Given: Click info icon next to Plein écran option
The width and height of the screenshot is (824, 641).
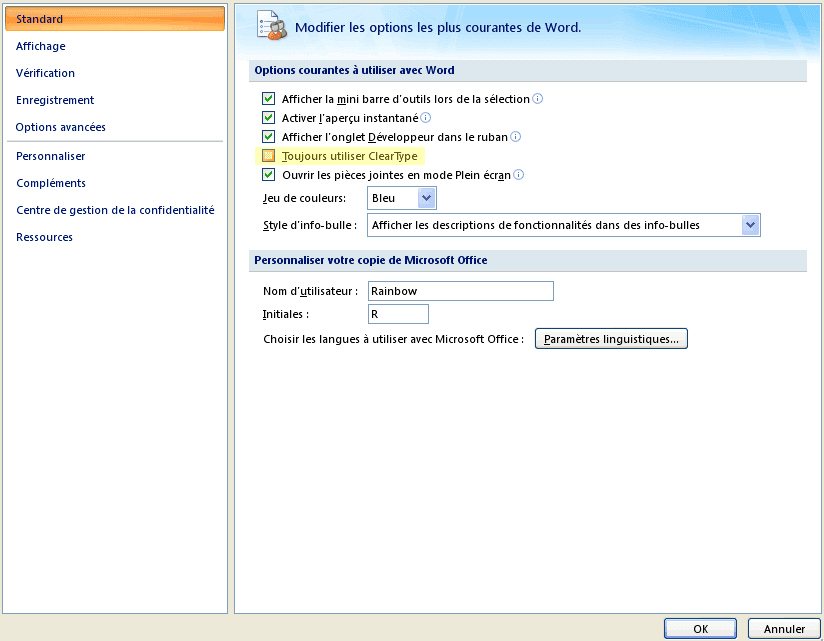Looking at the screenshot, I should pos(518,175).
